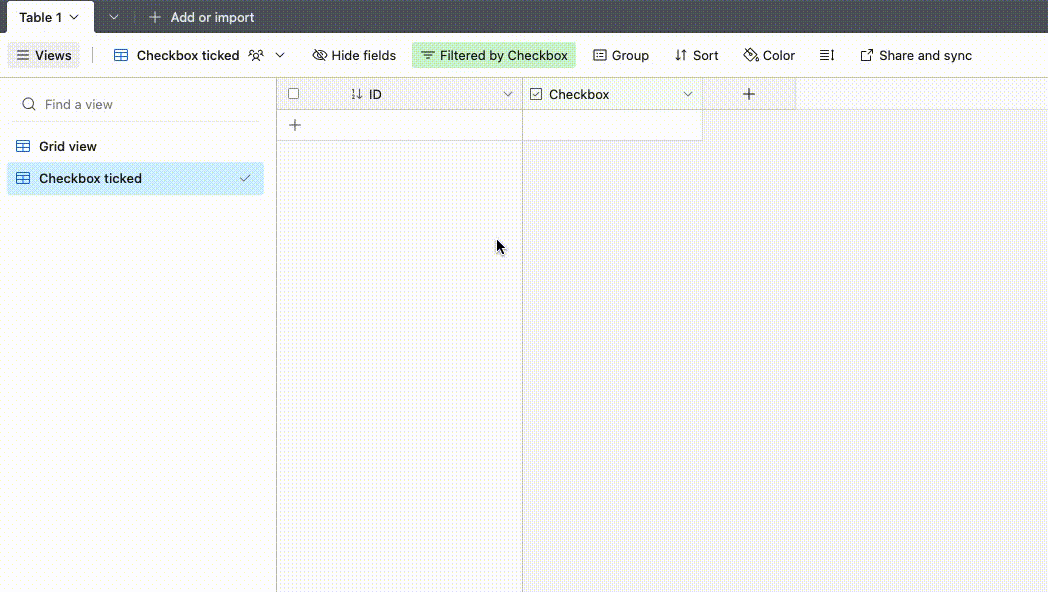This screenshot has width=1048, height=592.
Task: Open the Checkbox field dropdown arrow
Action: click(x=688, y=94)
